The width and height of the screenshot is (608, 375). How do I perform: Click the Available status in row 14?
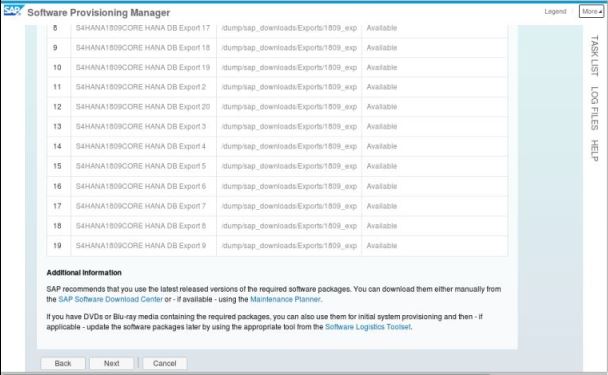coord(382,146)
